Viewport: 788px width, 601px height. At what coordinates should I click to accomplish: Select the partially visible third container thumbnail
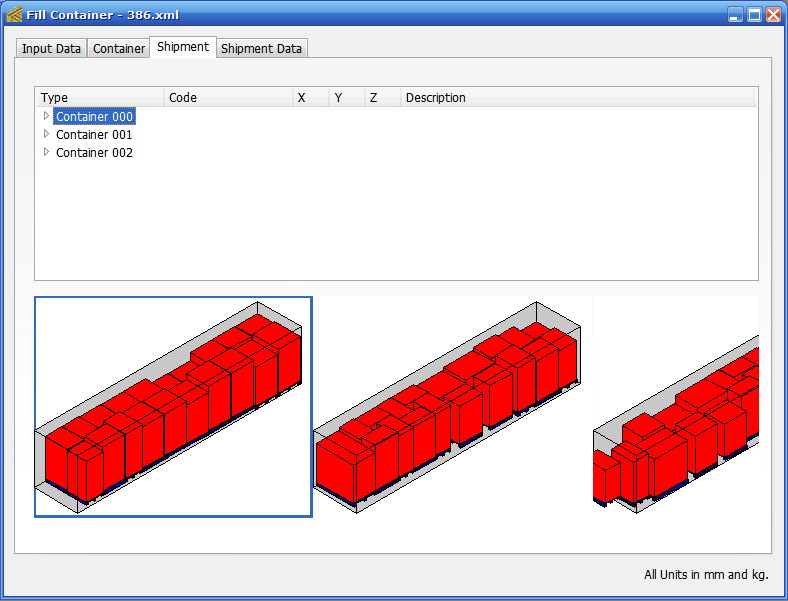pos(676,407)
